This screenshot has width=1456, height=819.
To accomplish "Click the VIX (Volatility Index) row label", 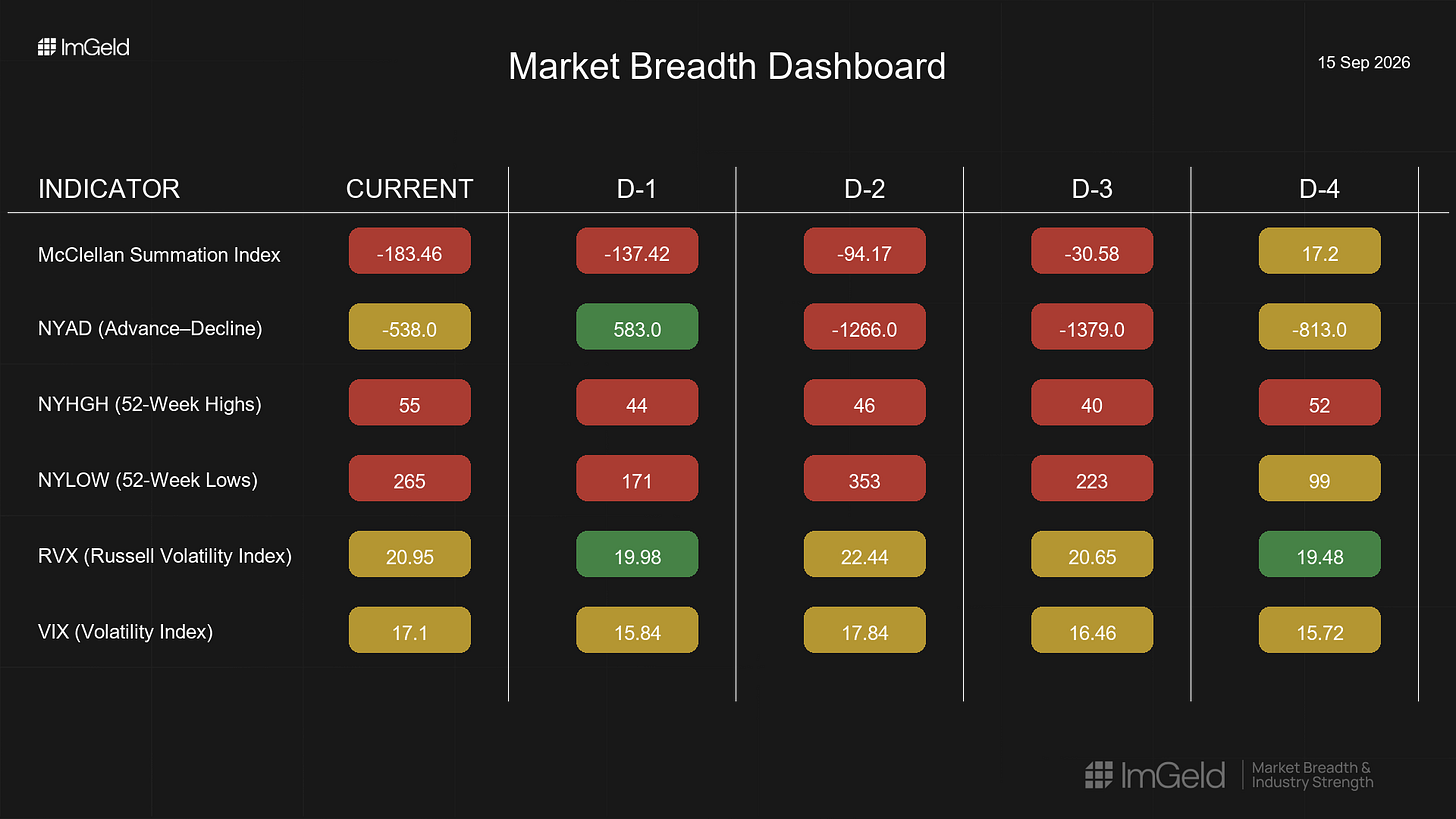I will (x=125, y=632).
